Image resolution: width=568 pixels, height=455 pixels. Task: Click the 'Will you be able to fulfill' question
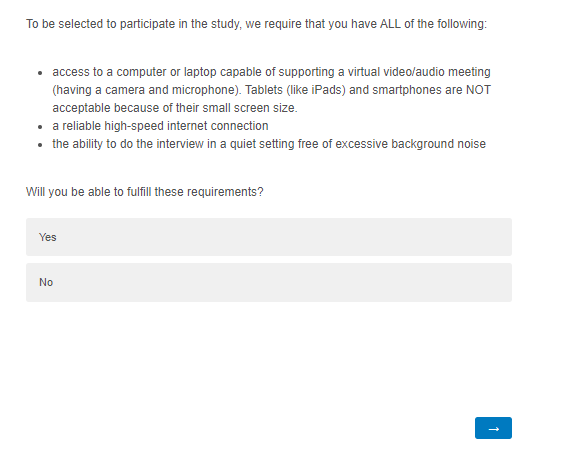coord(145,192)
